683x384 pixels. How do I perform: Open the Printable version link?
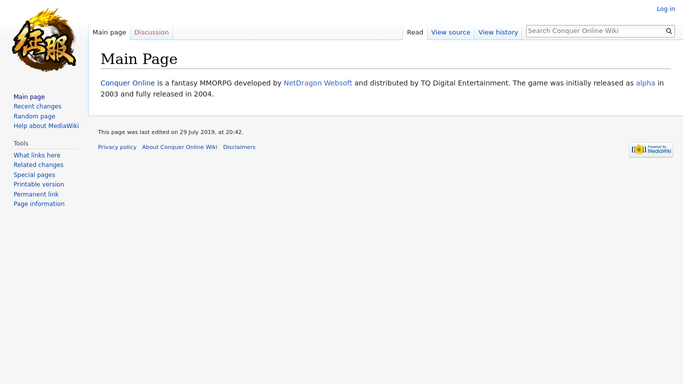pyautogui.click(x=38, y=184)
